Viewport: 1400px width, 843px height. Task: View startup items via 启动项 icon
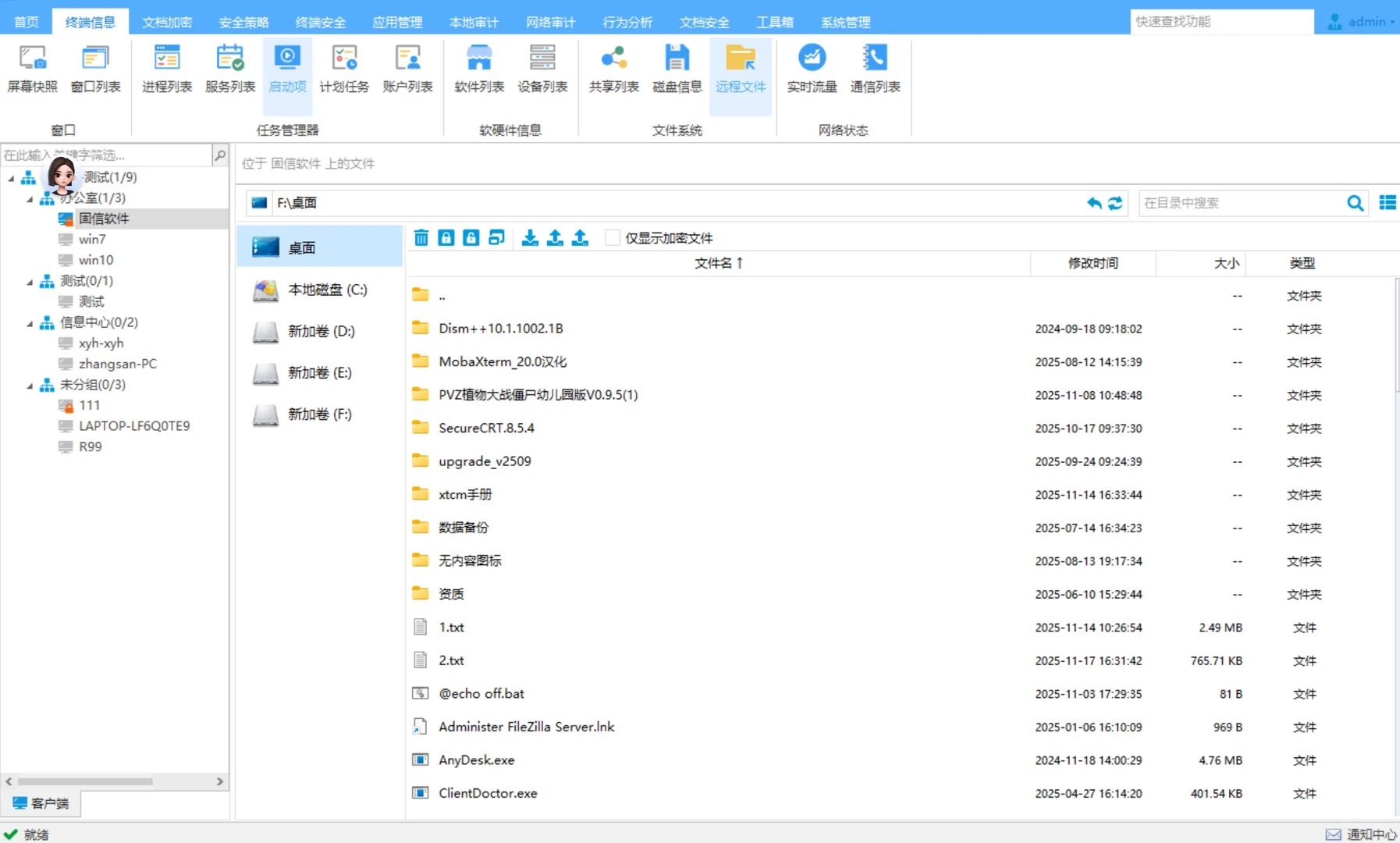[286, 69]
